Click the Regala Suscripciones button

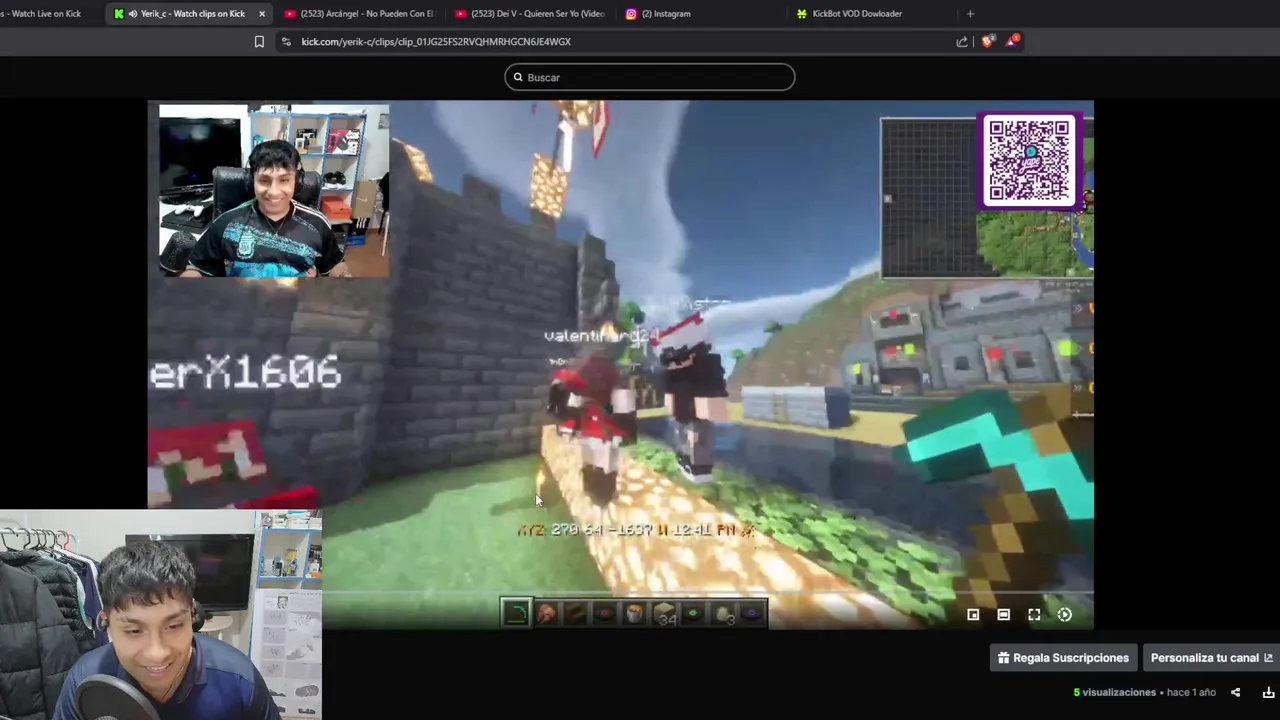[1063, 658]
